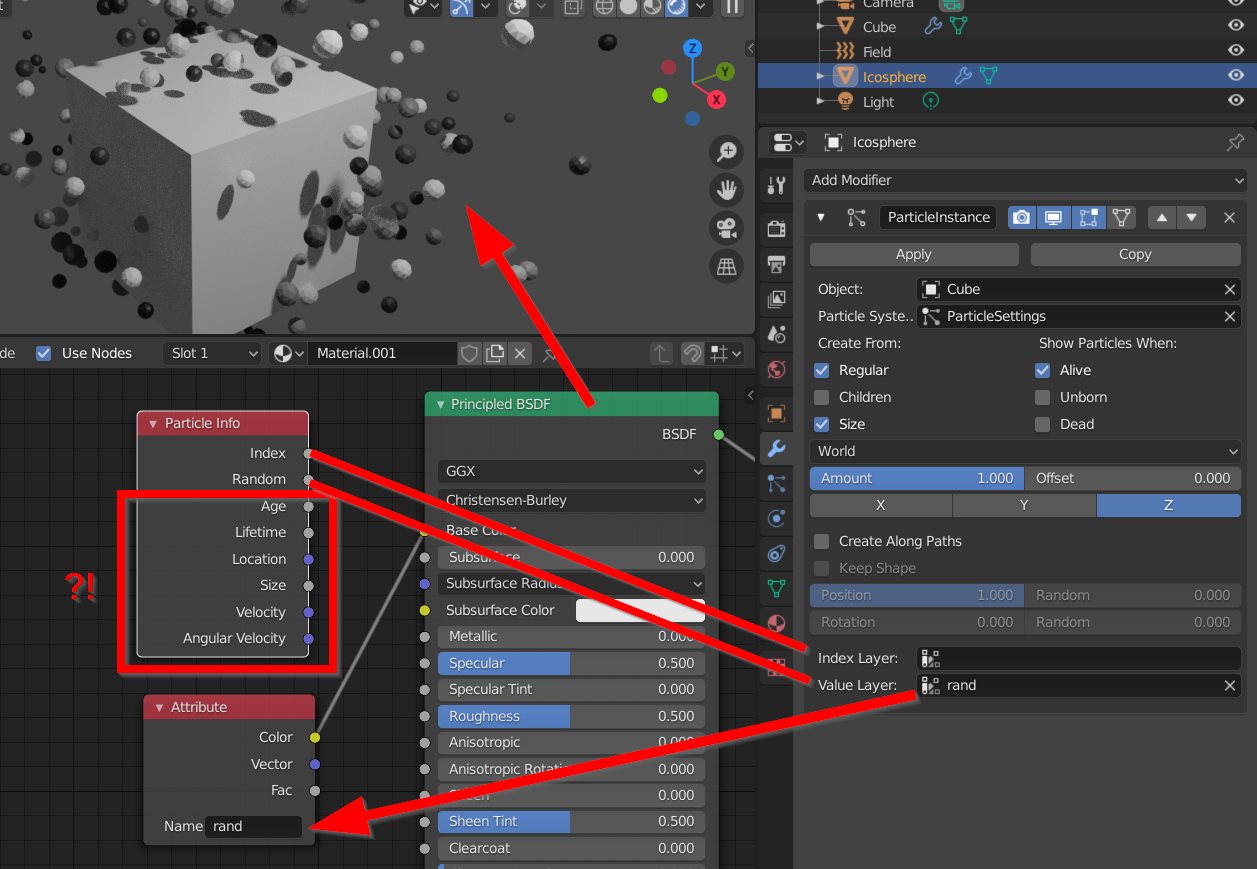Copy the ParticleInstance modifier
The height and width of the screenshot is (869, 1257).
1136,254
